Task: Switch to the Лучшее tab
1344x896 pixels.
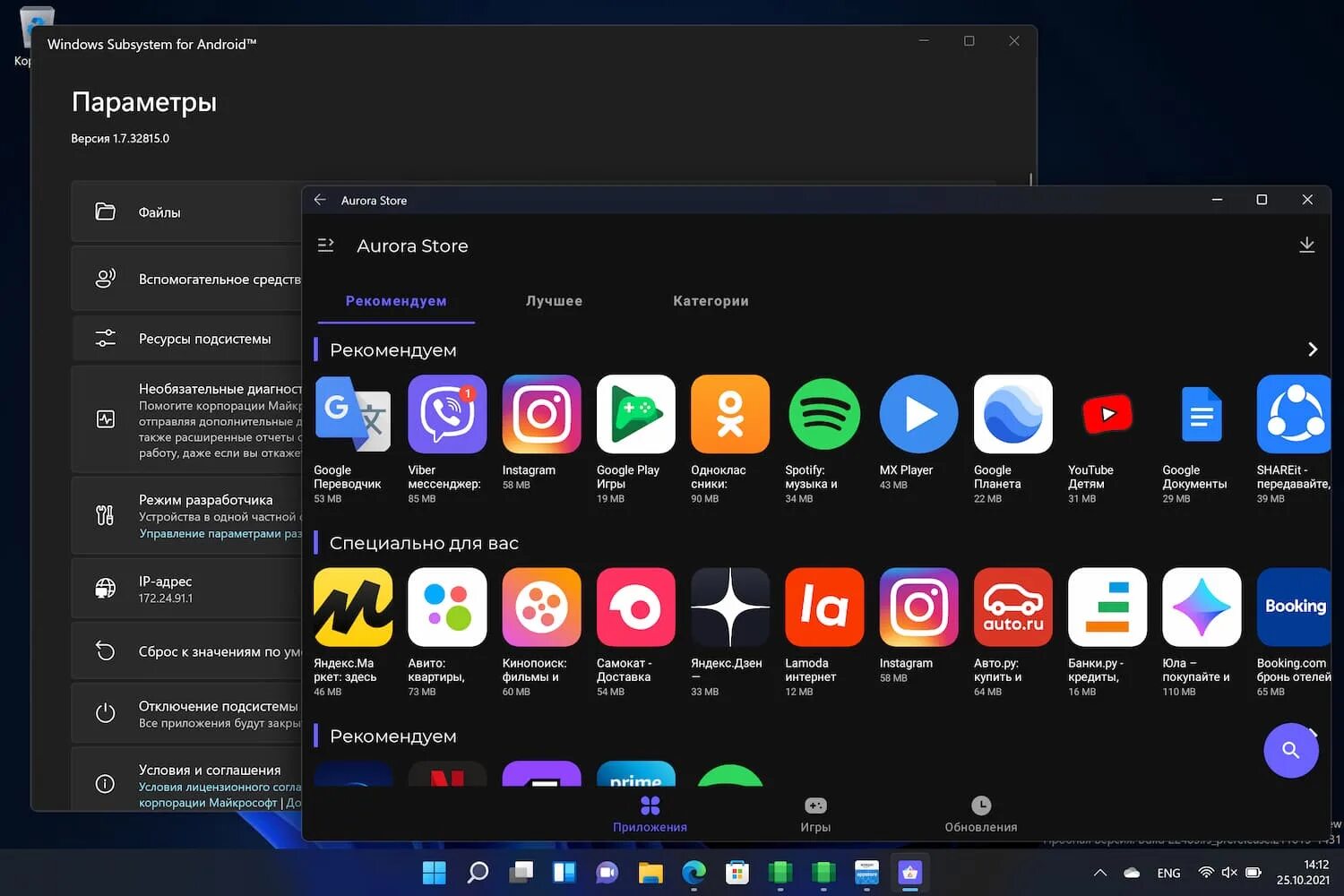Action: [554, 301]
